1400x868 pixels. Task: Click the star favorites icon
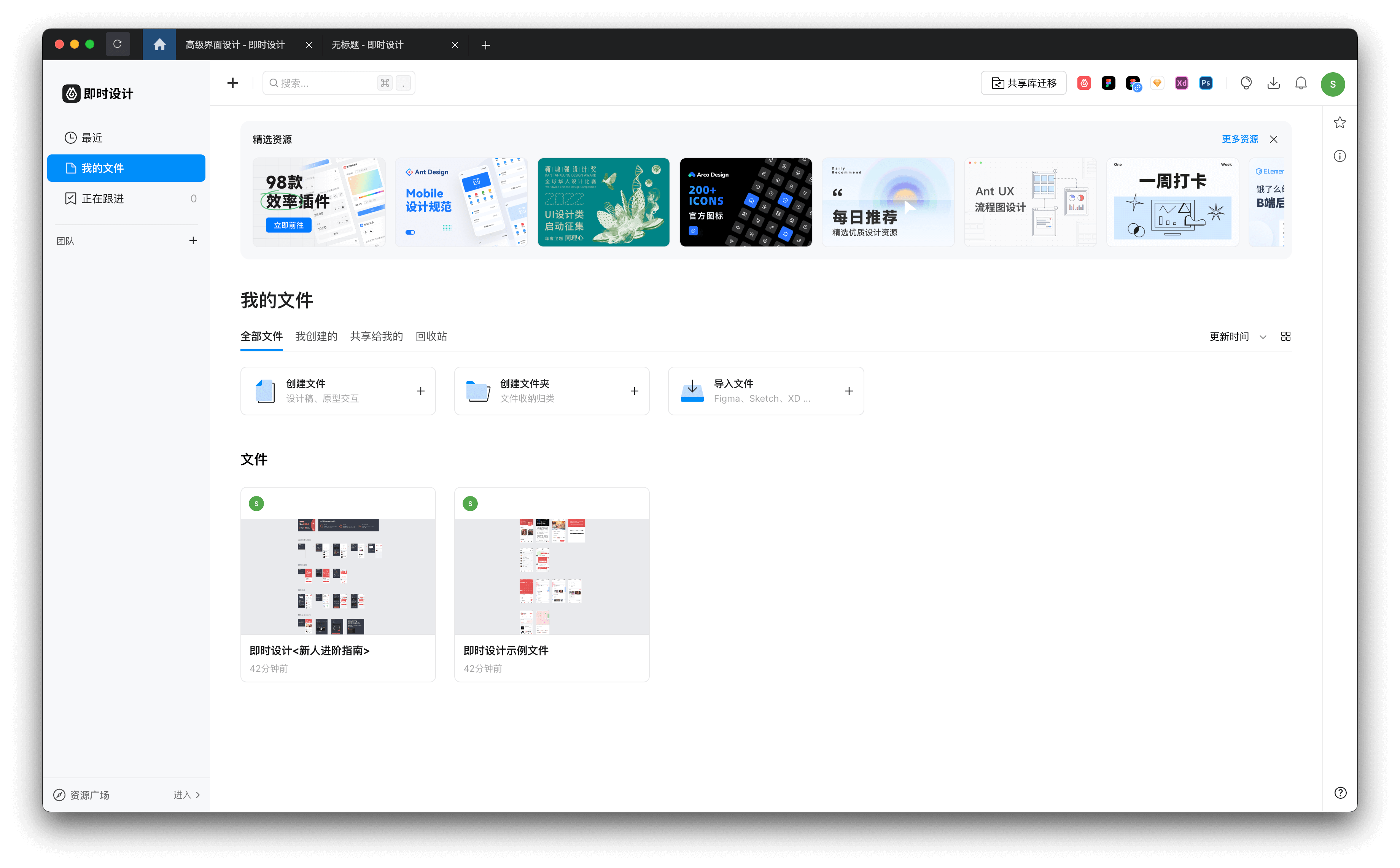[x=1339, y=122]
